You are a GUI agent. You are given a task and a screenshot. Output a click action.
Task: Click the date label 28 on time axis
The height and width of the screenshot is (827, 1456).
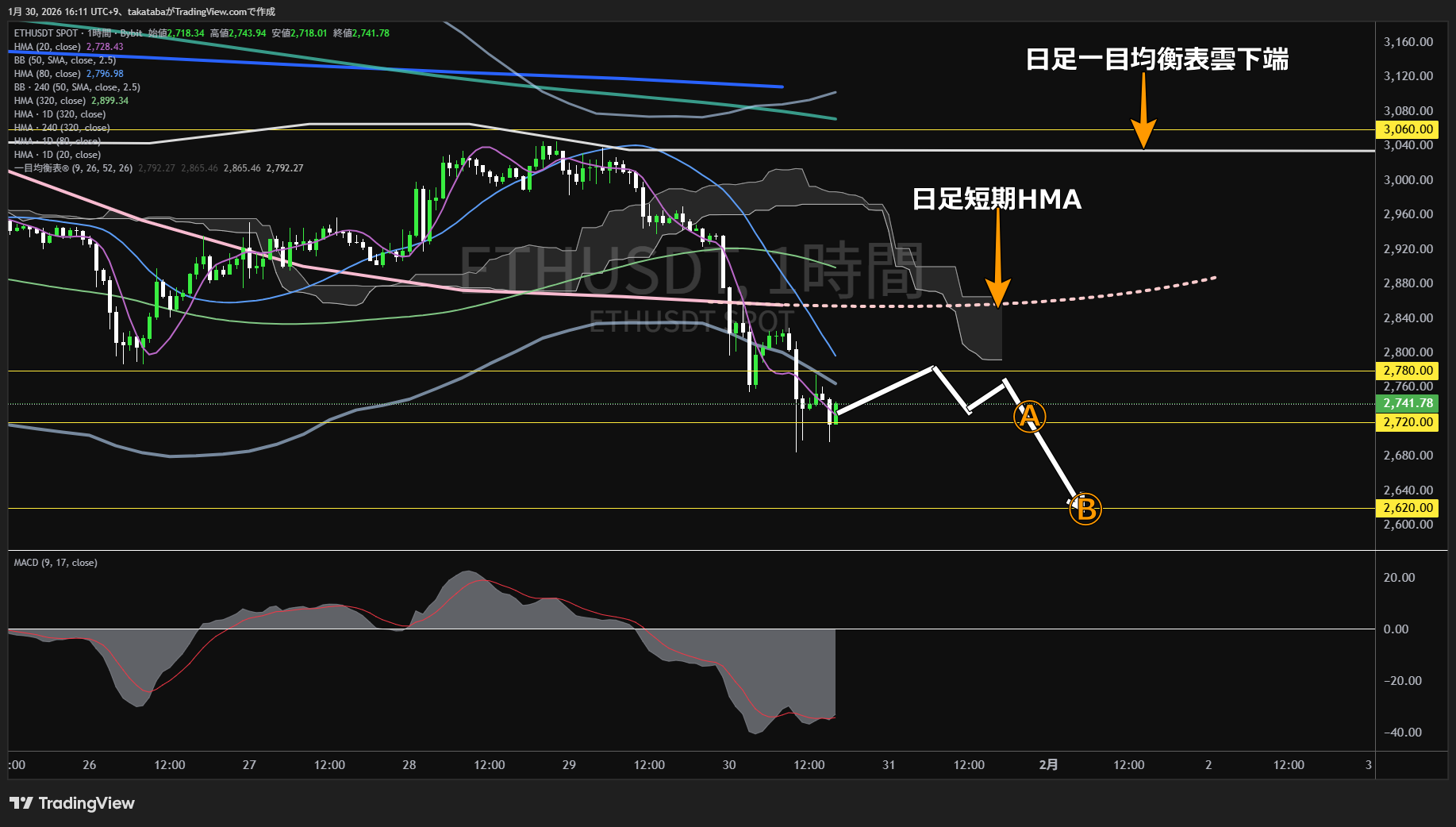point(409,765)
